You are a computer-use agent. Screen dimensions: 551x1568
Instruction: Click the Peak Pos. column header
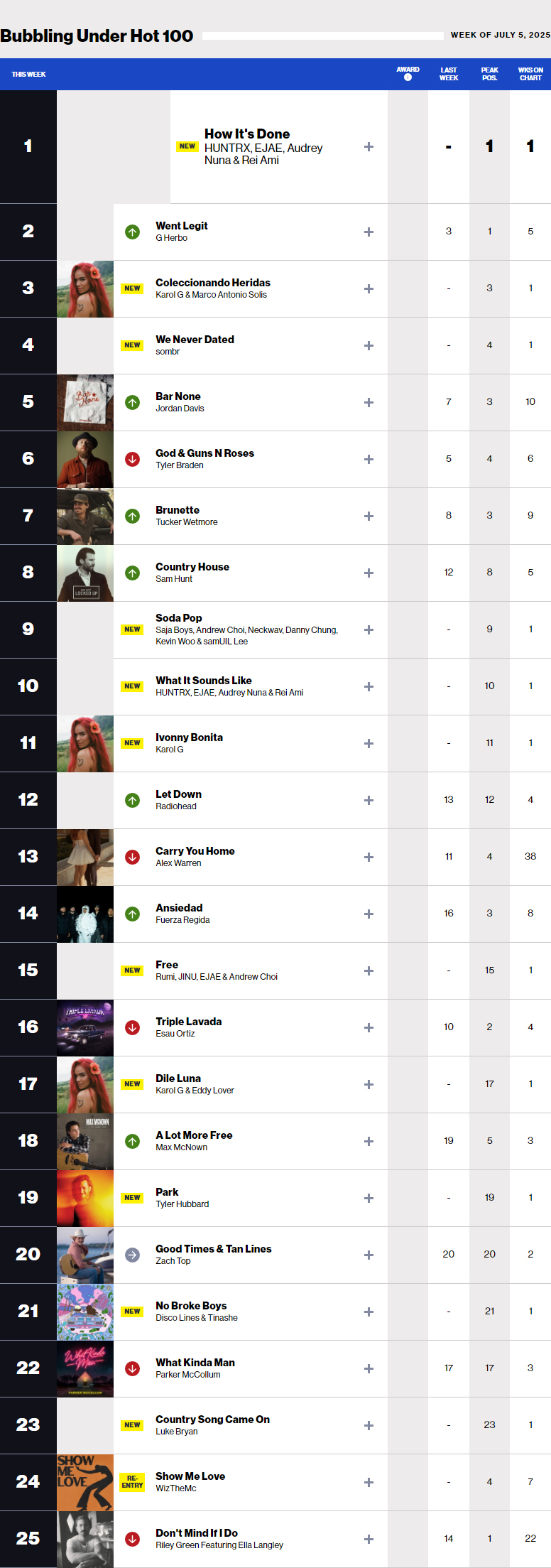point(490,74)
